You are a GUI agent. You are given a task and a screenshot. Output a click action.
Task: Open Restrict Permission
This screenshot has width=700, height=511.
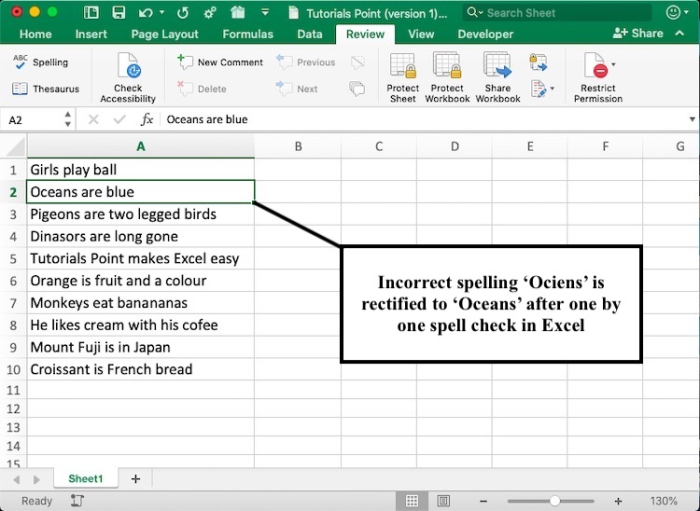598,78
